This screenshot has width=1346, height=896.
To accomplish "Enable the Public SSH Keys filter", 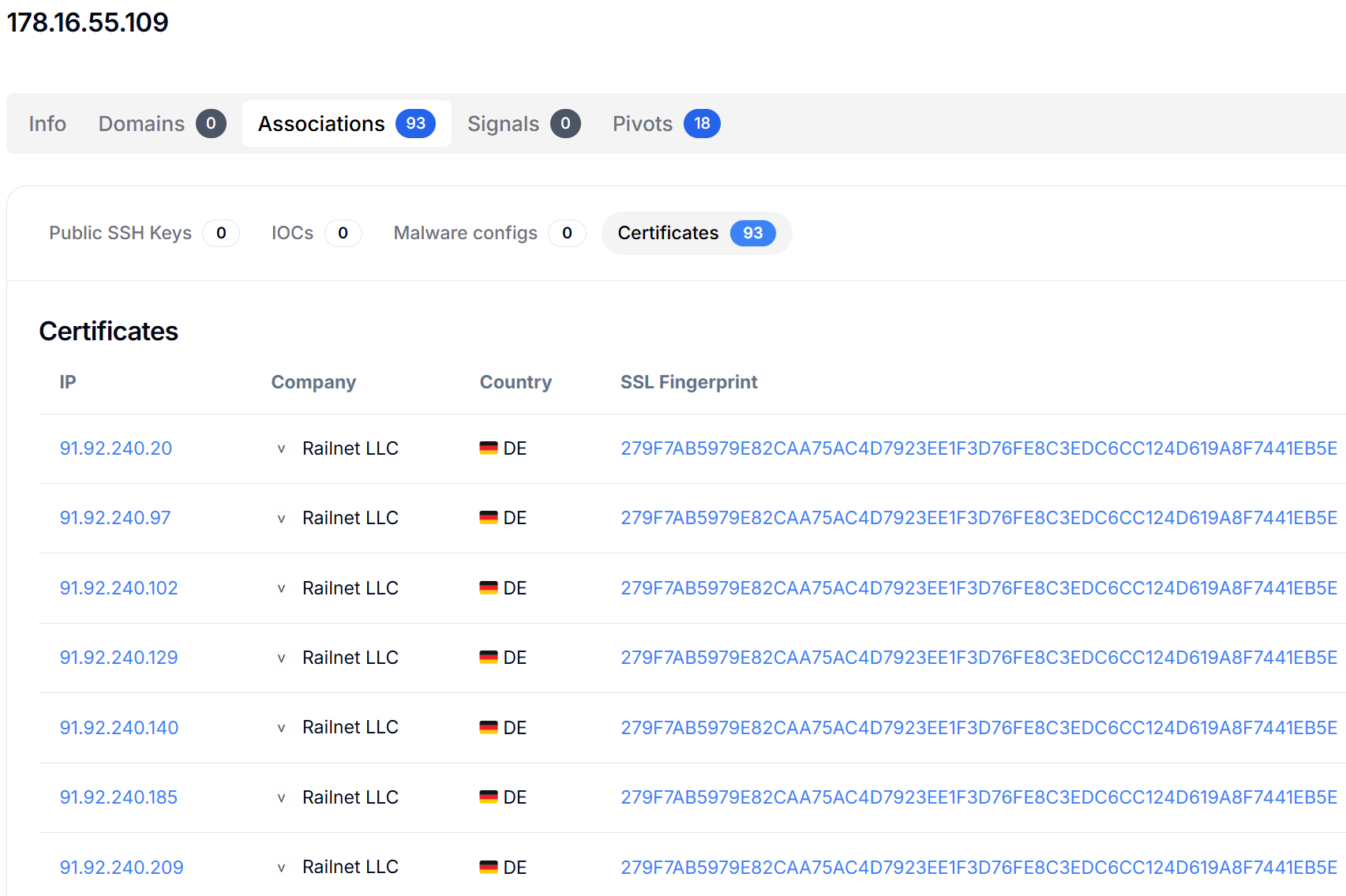I will tap(120, 233).
